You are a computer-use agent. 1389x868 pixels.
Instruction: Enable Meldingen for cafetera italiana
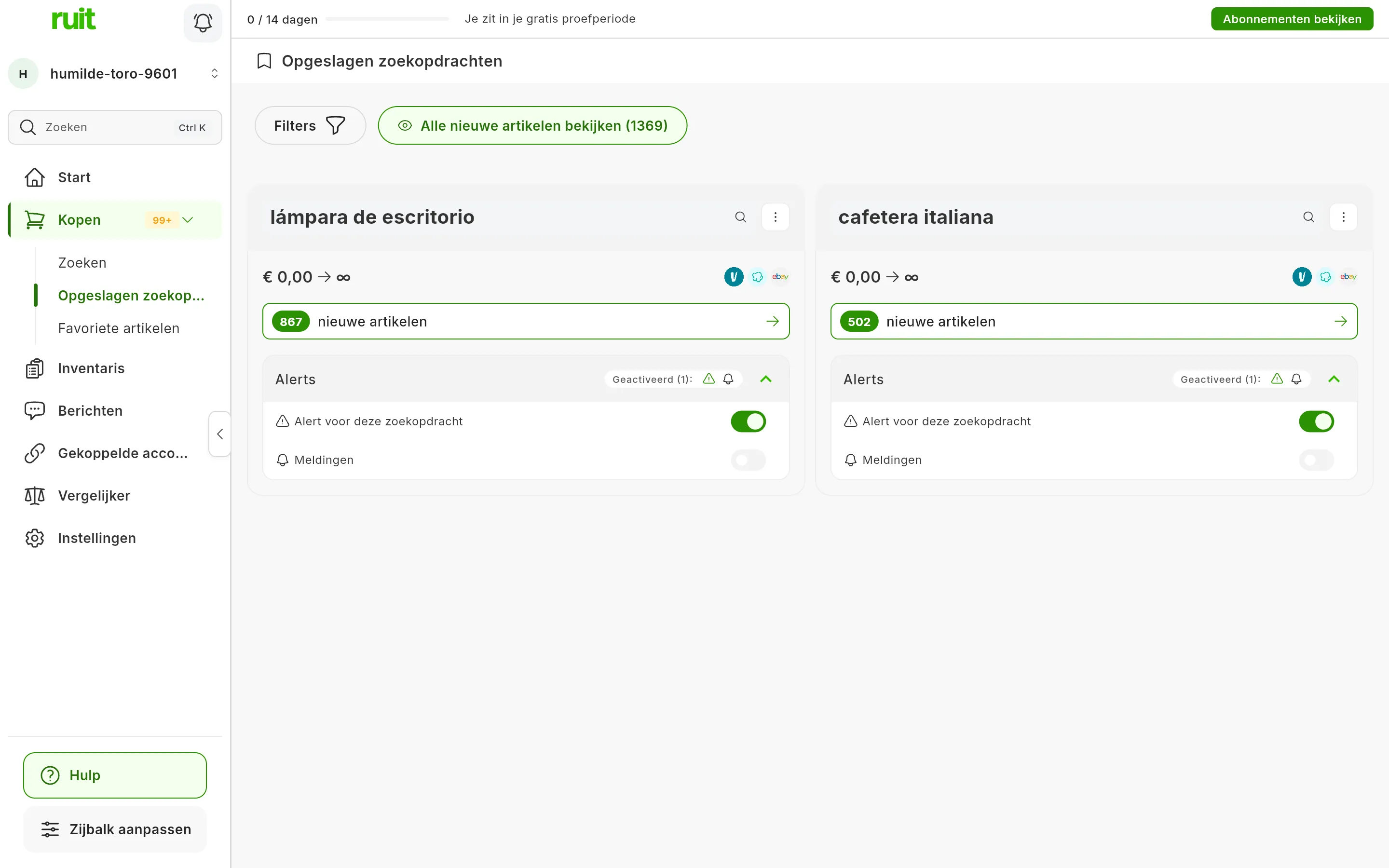click(x=1316, y=460)
